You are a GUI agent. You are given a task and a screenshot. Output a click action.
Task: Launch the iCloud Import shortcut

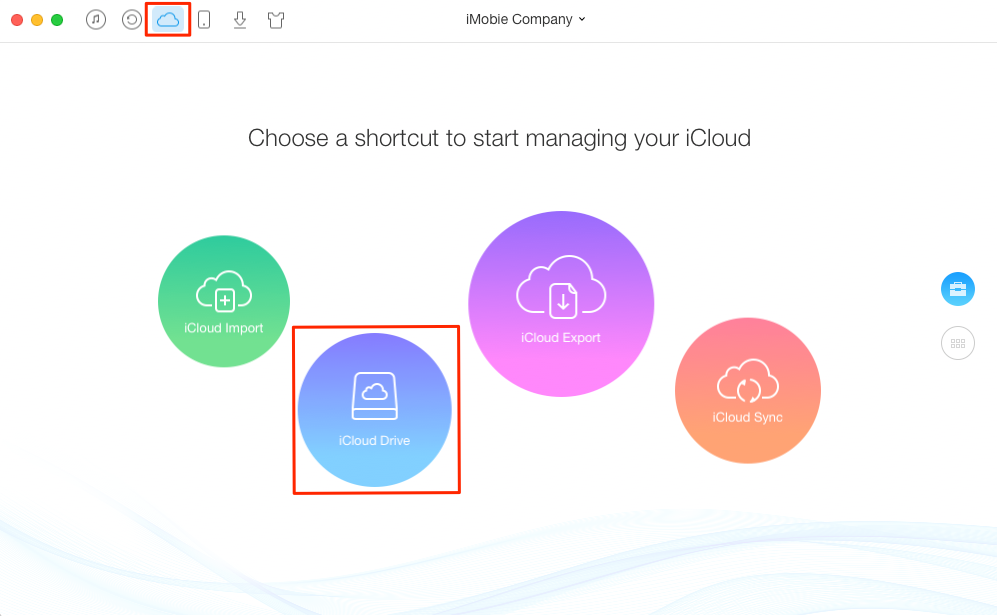click(224, 301)
